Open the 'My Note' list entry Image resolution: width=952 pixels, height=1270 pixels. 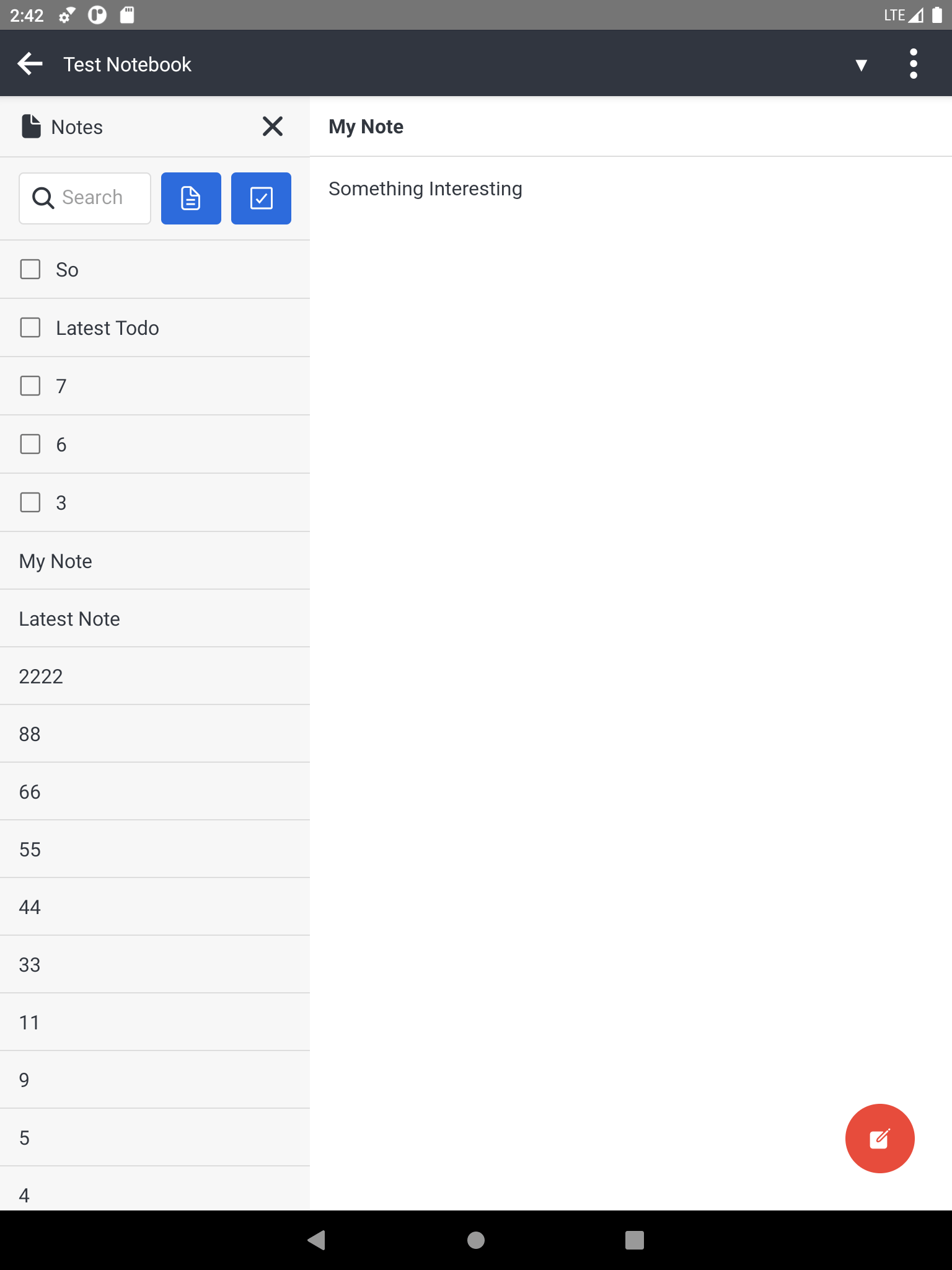click(56, 561)
